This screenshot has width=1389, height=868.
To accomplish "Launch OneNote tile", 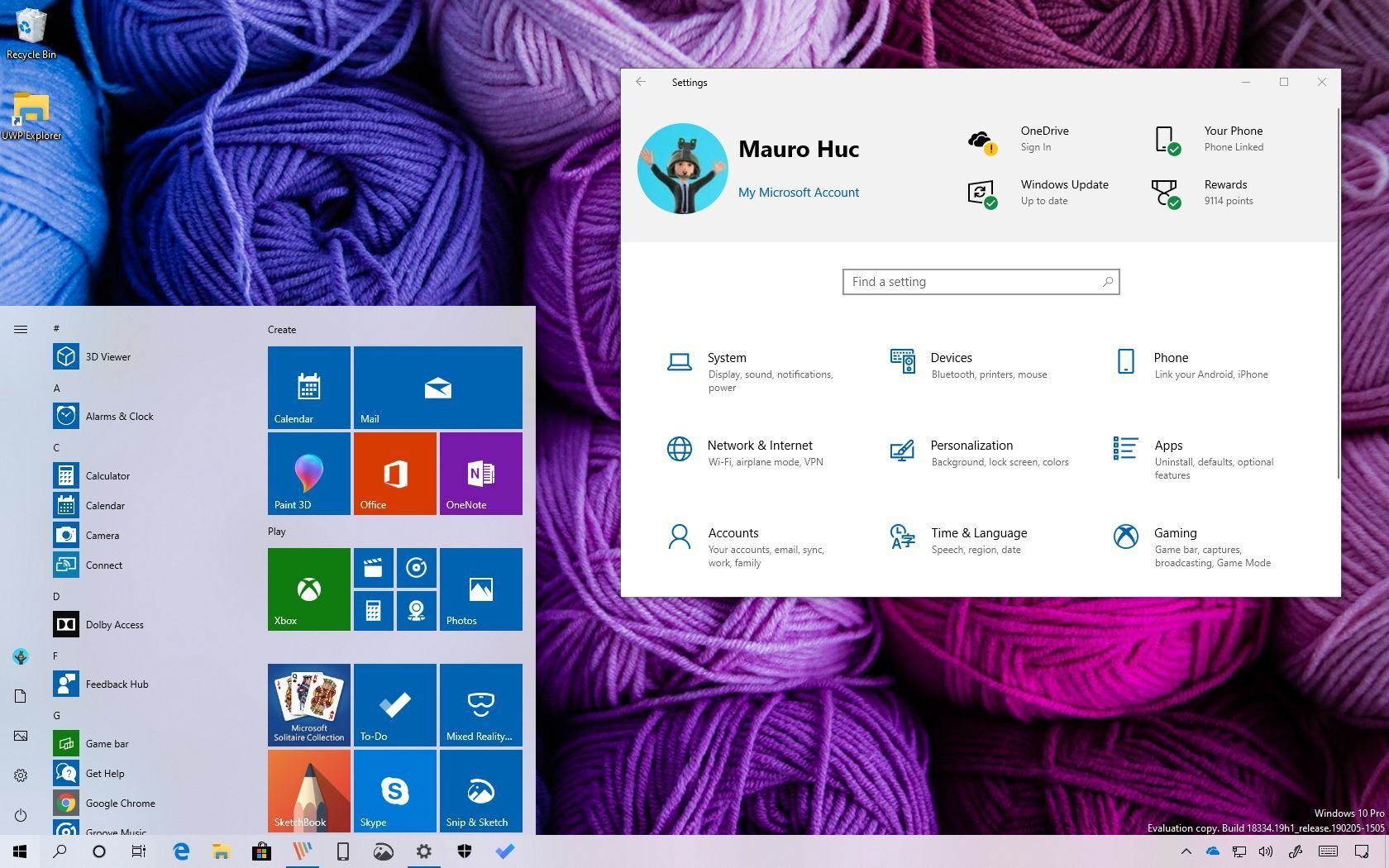I will tap(481, 474).
